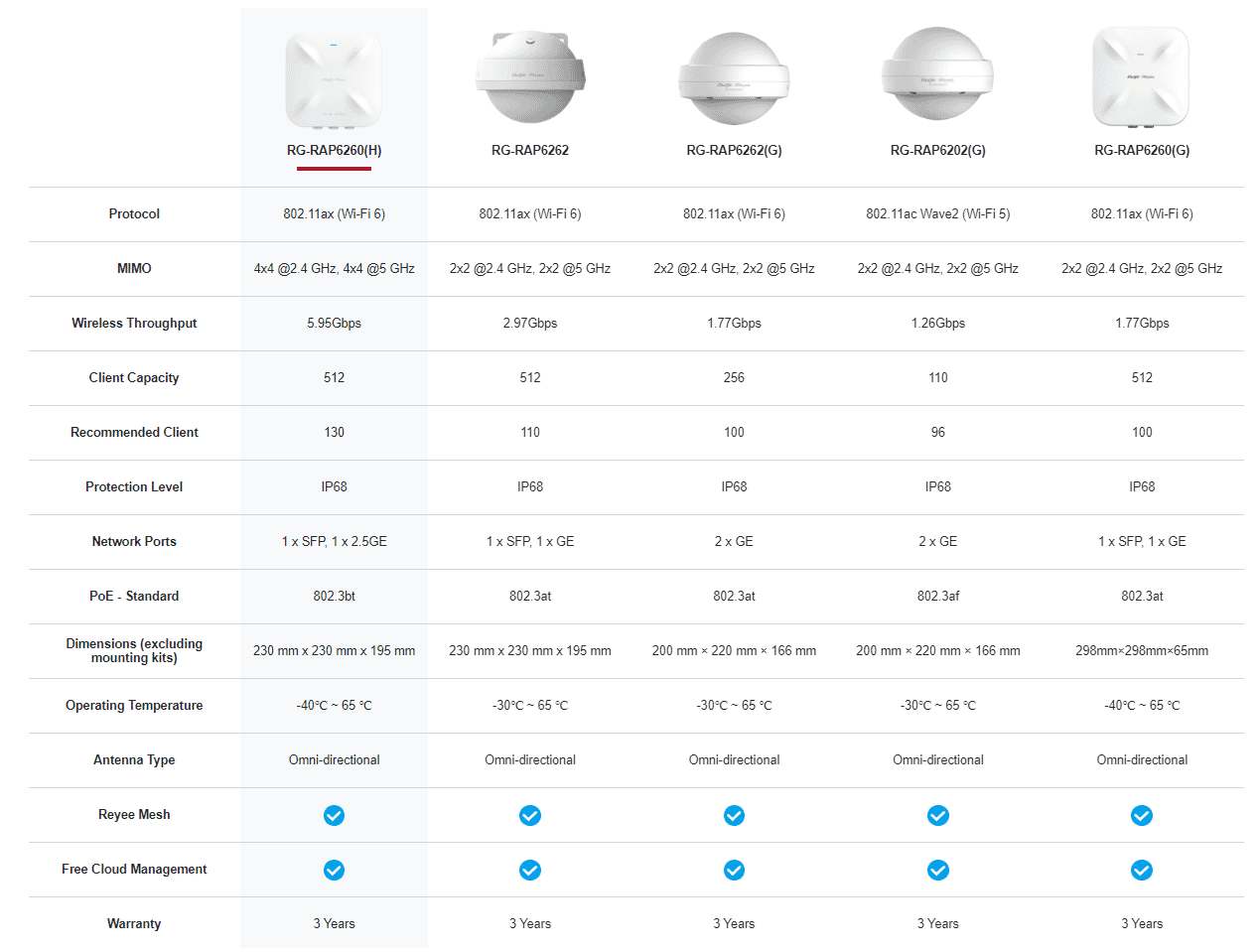Click the 802.3af PoE standard cell

click(x=938, y=596)
